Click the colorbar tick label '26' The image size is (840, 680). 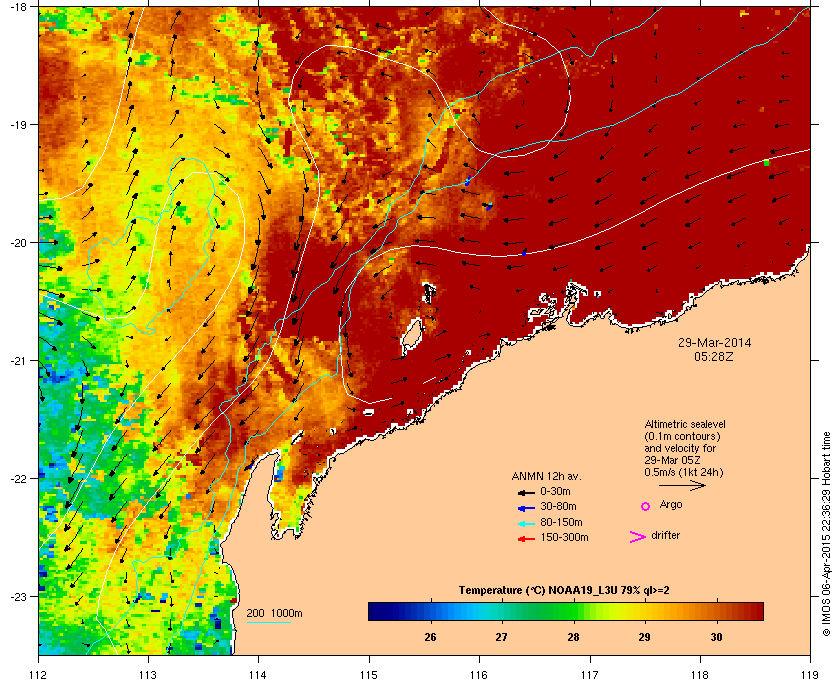tap(430, 637)
